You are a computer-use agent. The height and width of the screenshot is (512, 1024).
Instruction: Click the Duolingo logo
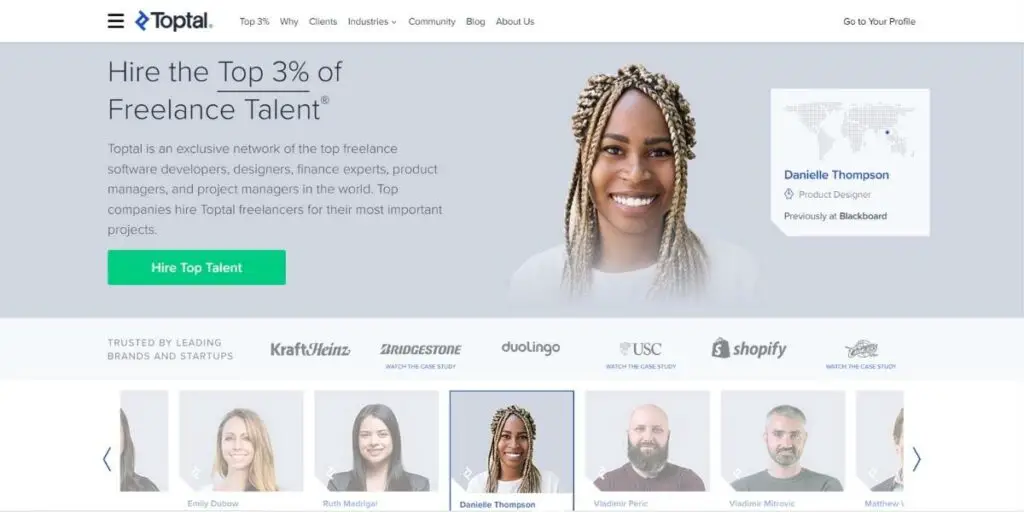(x=530, y=348)
